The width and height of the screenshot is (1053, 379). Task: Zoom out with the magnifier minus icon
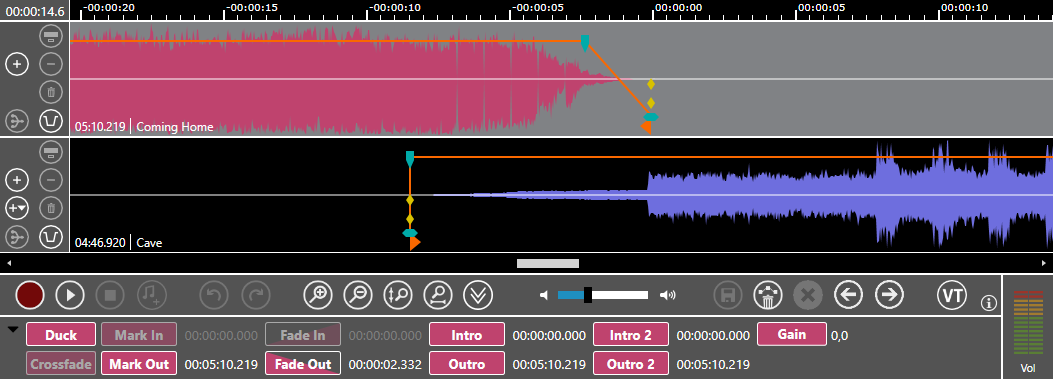(358, 294)
